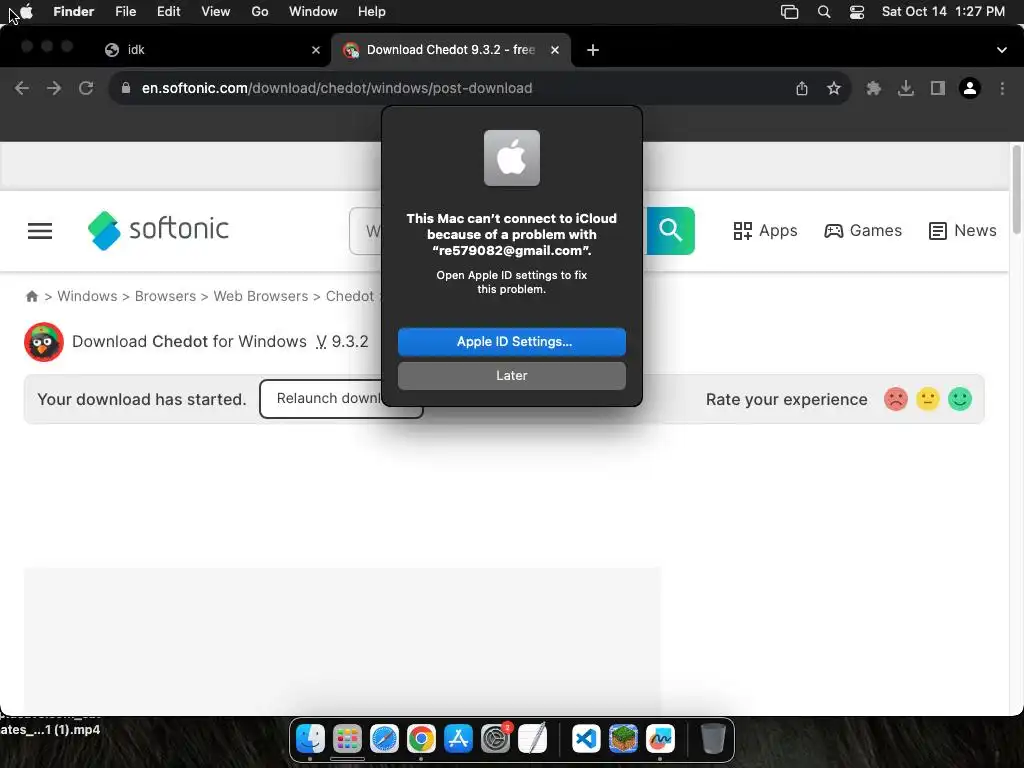Open the Window menu

point(313,12)
